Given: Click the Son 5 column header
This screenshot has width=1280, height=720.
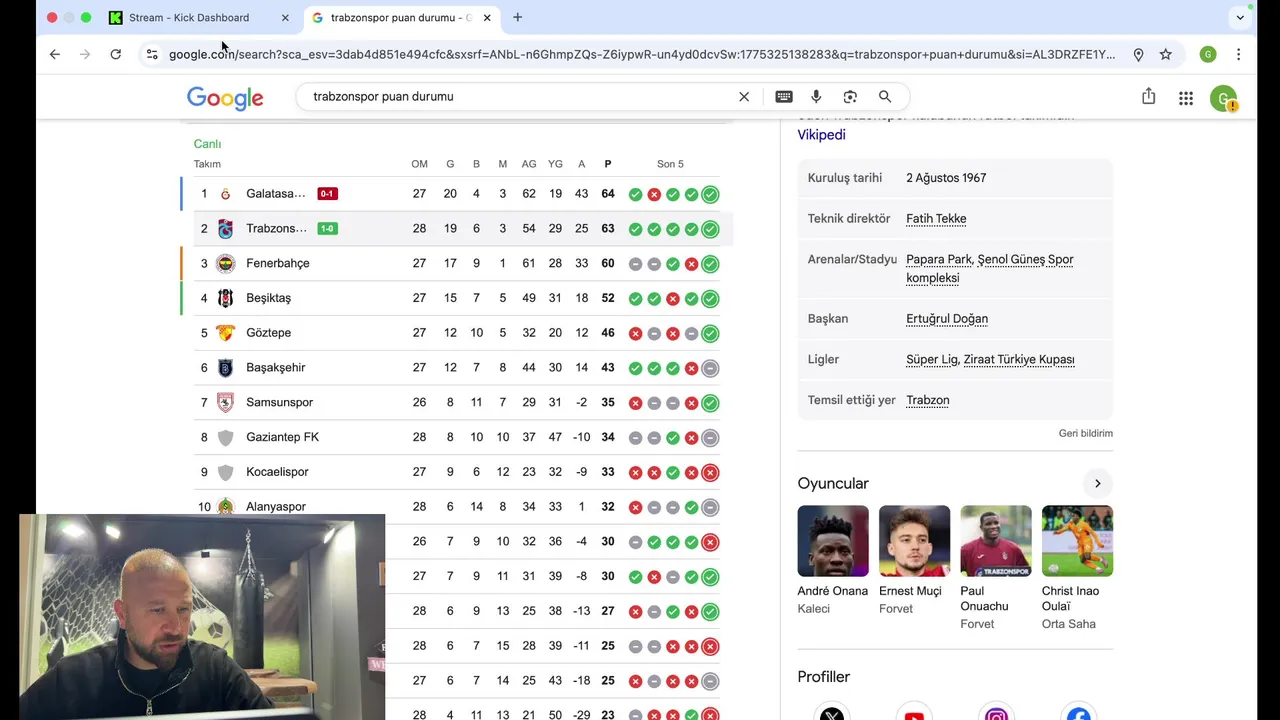Looking at the screenshot, I should click(x=670, y=164).
